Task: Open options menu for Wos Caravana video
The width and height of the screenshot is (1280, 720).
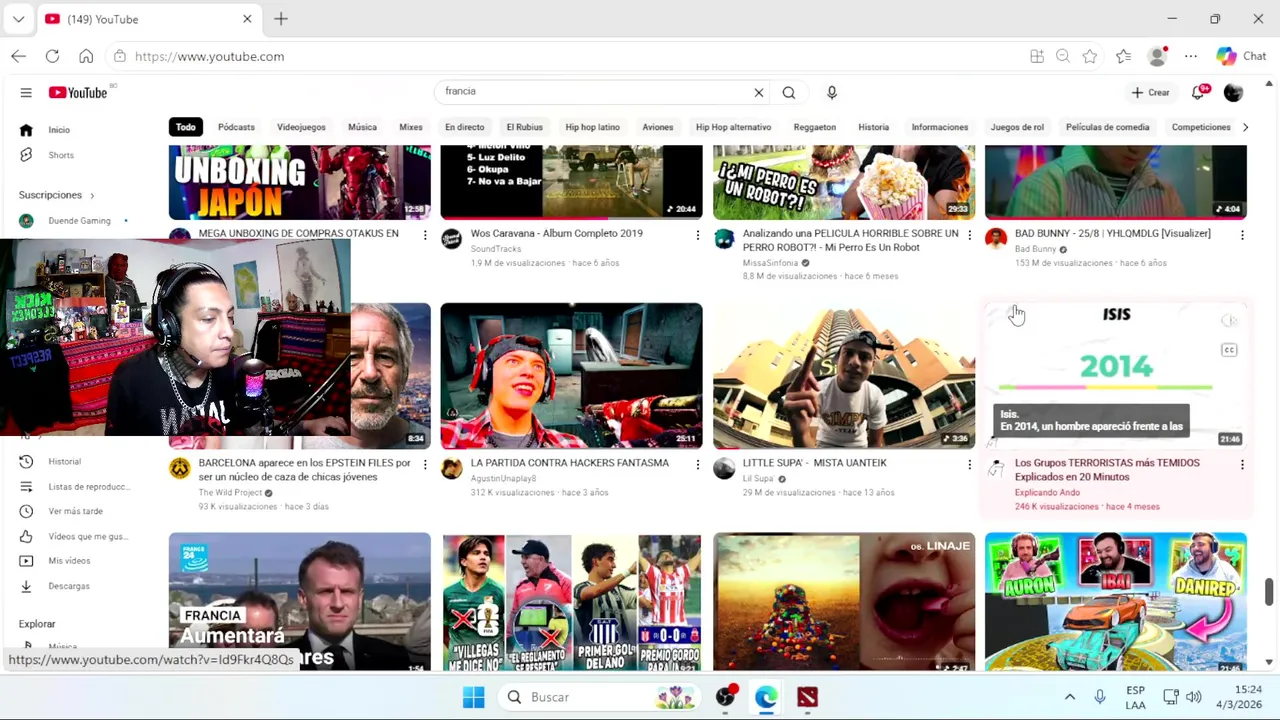Action: point(697,236)
